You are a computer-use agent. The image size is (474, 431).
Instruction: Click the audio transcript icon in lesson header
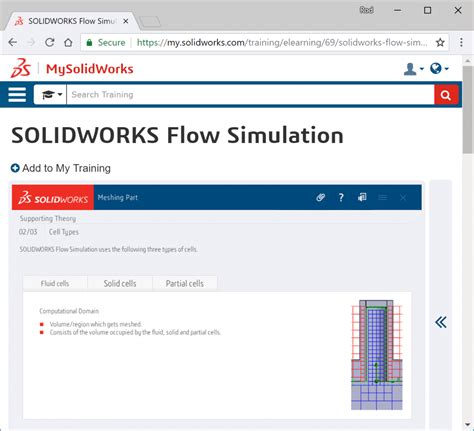[362, 197]
